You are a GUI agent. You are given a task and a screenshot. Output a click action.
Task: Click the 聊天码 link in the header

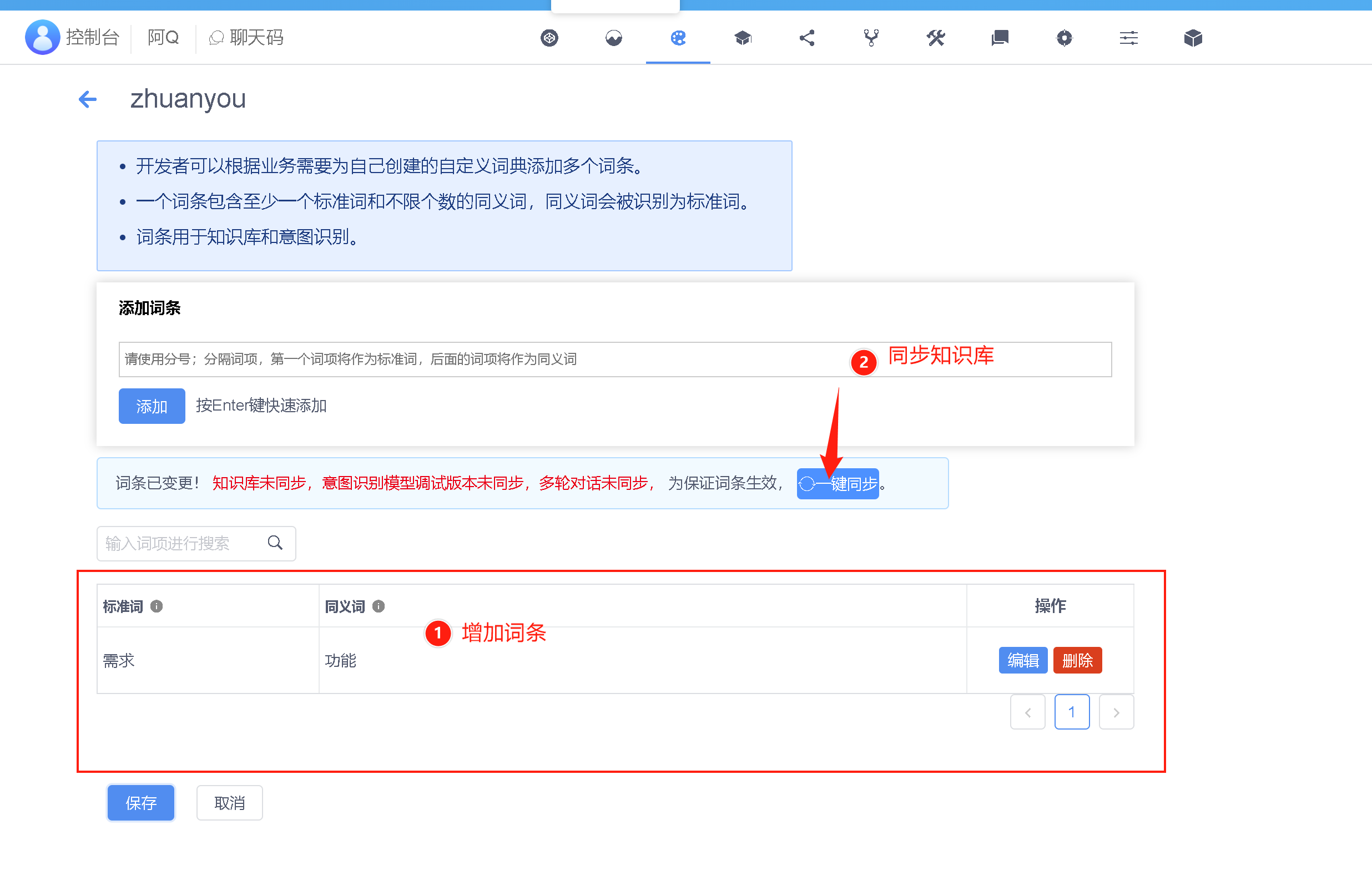click(247, 38)
